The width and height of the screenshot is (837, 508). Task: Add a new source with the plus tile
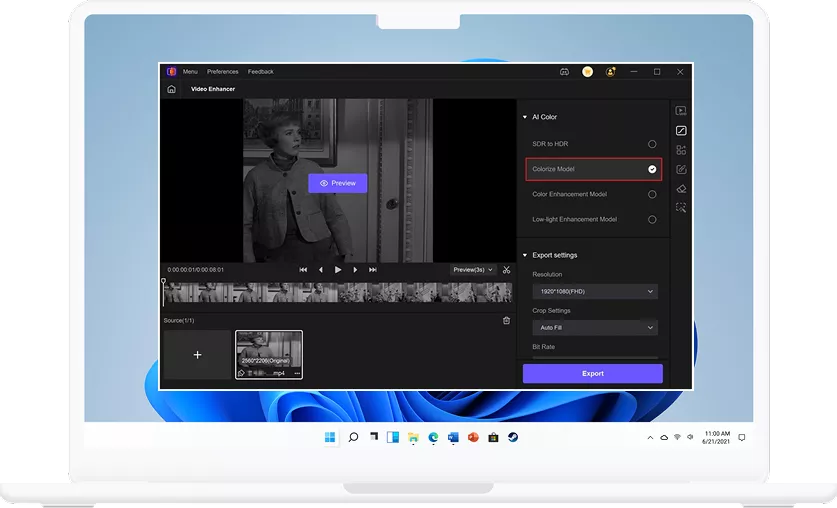point(198,355)
